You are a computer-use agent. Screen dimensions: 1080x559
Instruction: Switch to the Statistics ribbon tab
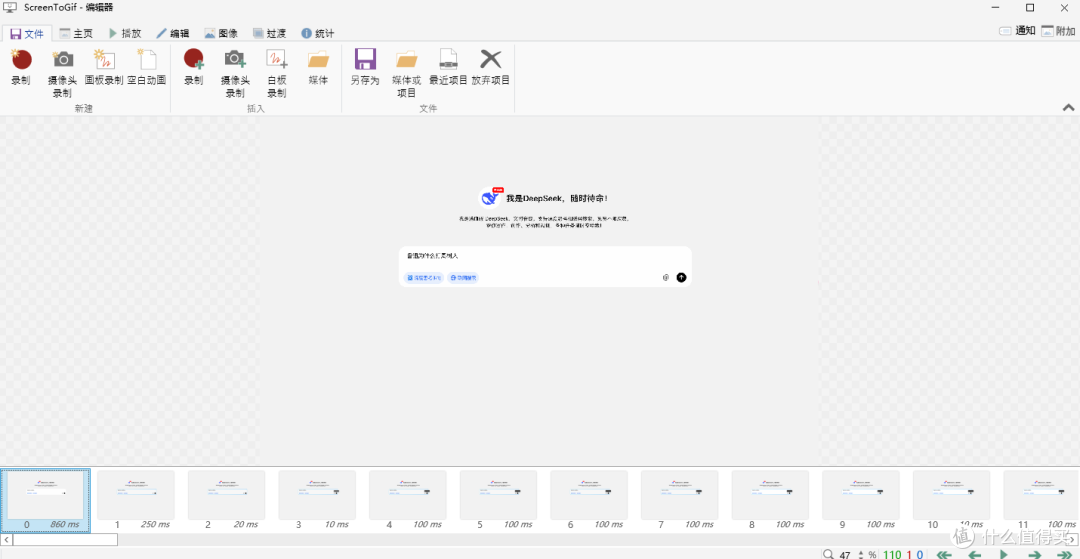(318, 33)
